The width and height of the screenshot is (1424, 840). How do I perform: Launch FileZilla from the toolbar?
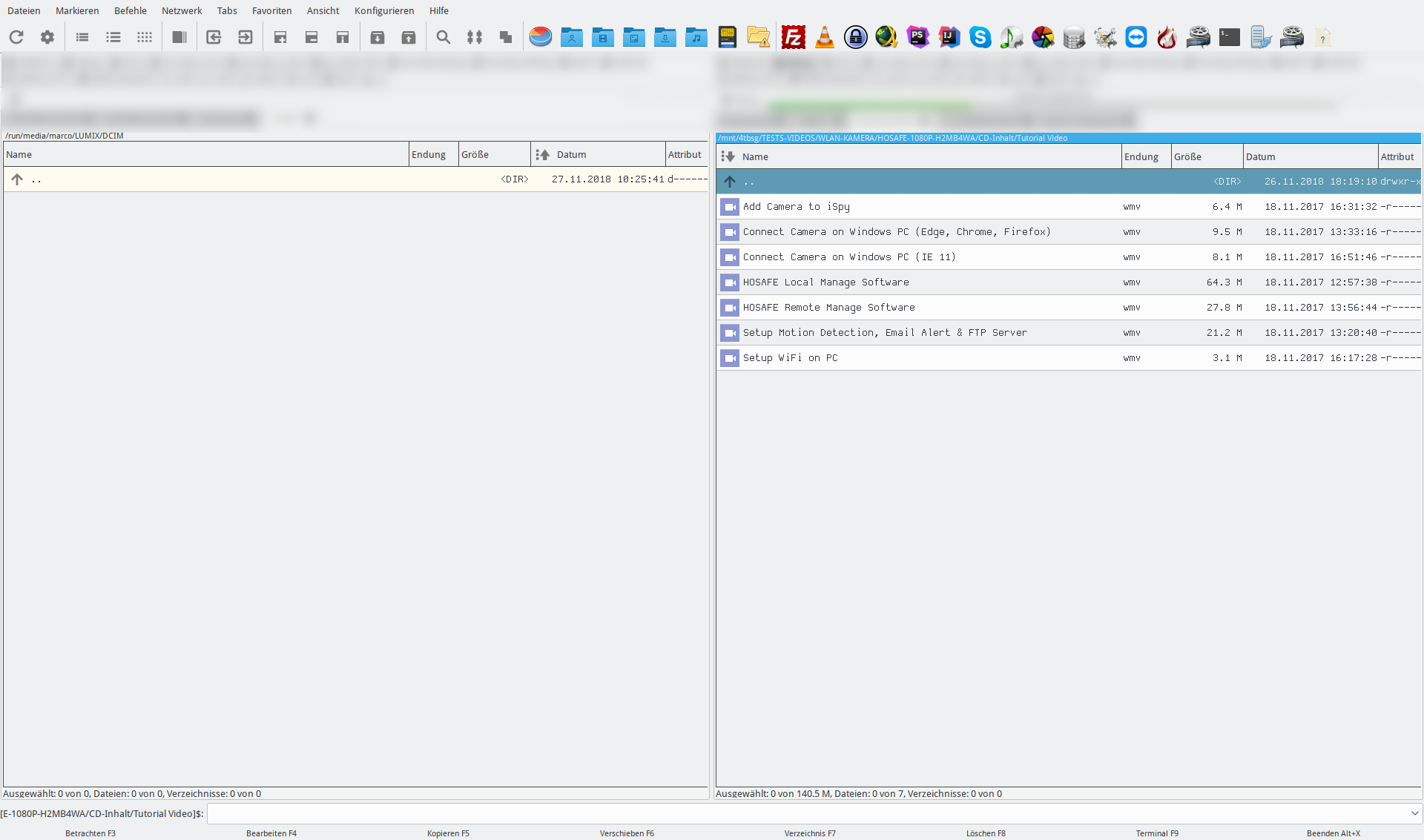[794, 37]
